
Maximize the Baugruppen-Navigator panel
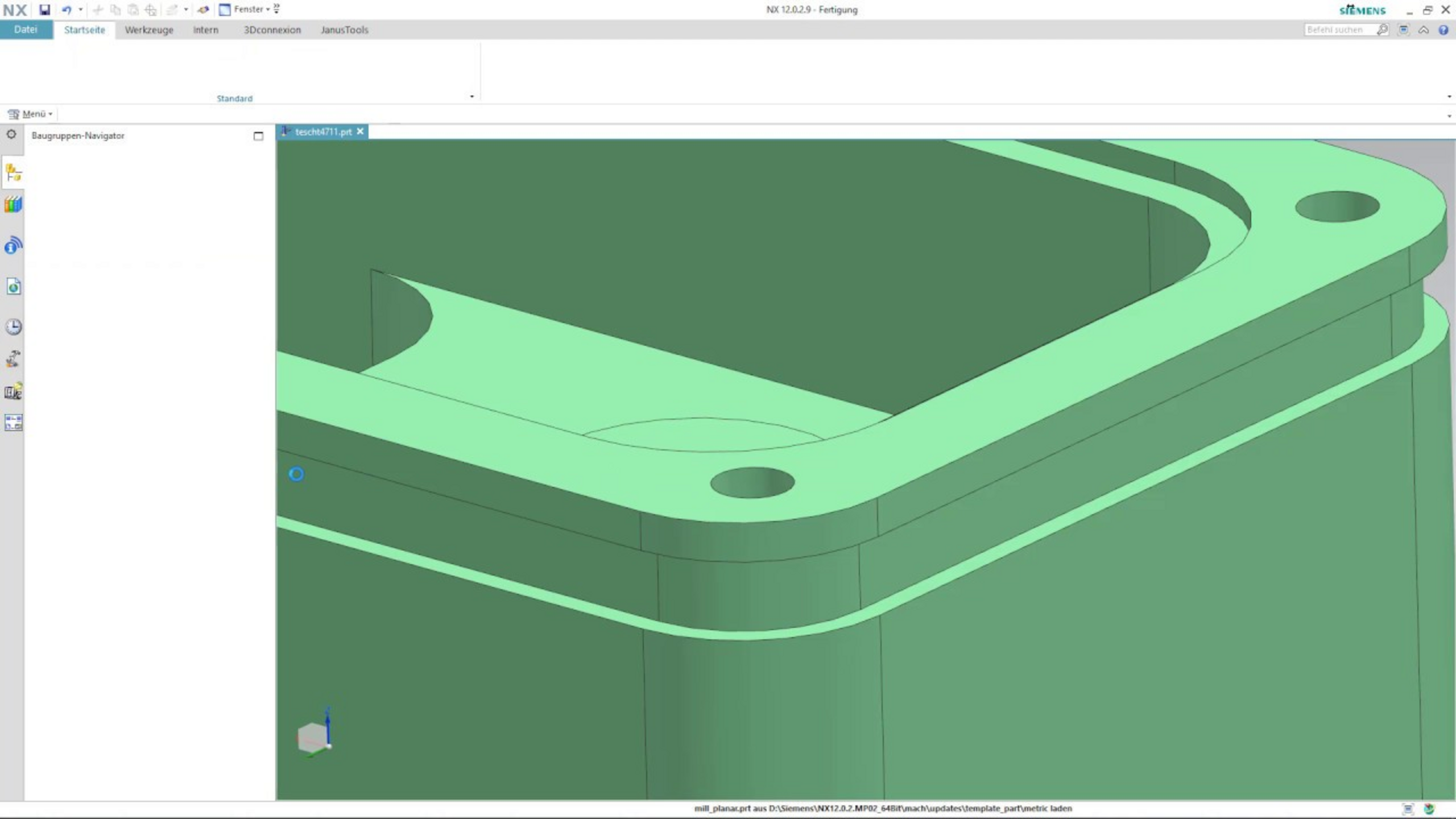[258, 136]
